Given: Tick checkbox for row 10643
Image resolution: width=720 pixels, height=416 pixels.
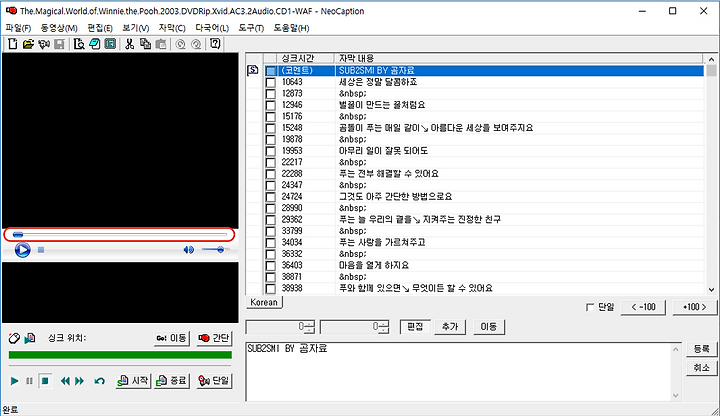Looking at the screenshot, I should (271, 82).
